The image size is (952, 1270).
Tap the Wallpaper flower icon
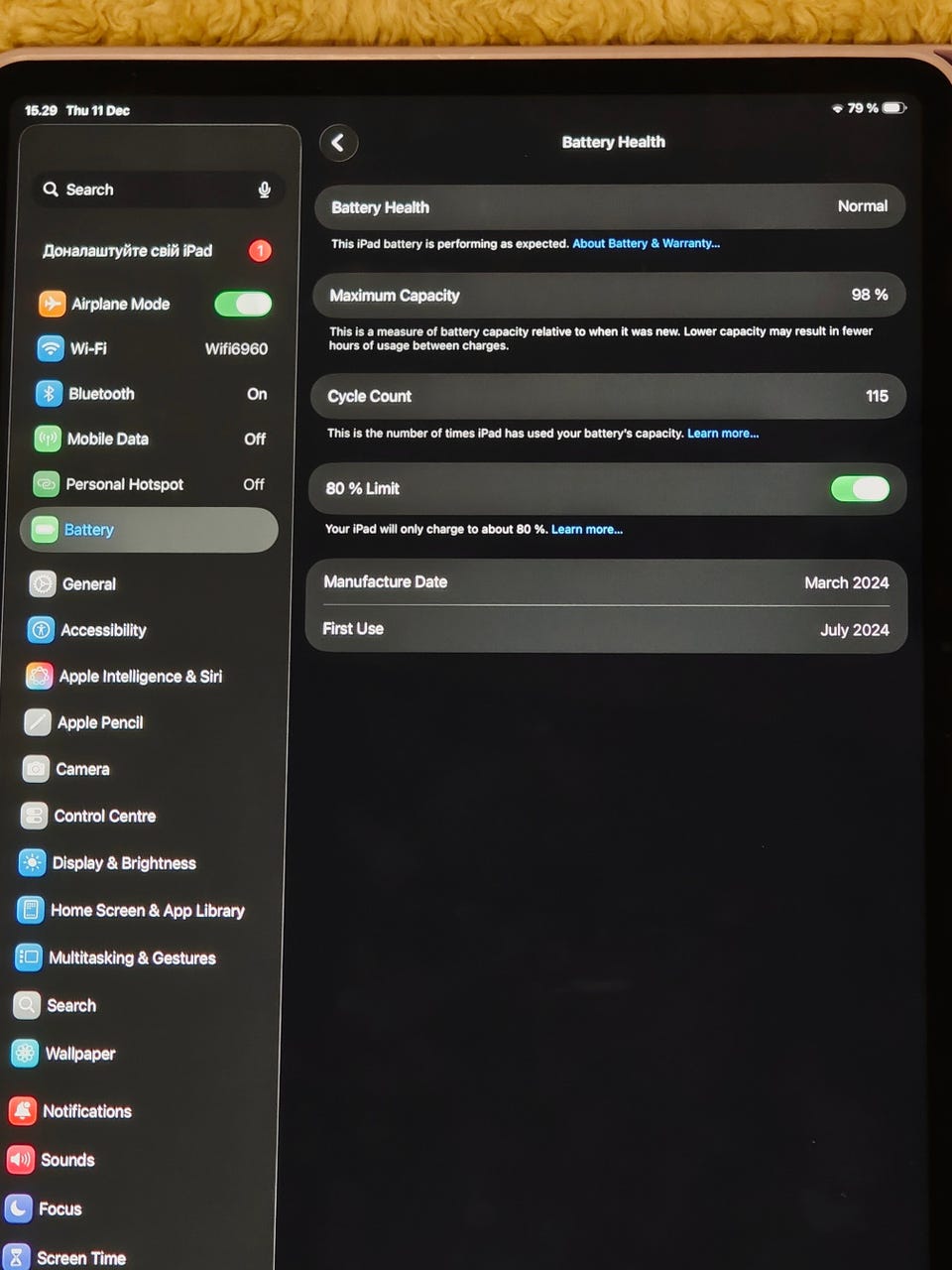pyautogui.click(x=25, y=1053)
